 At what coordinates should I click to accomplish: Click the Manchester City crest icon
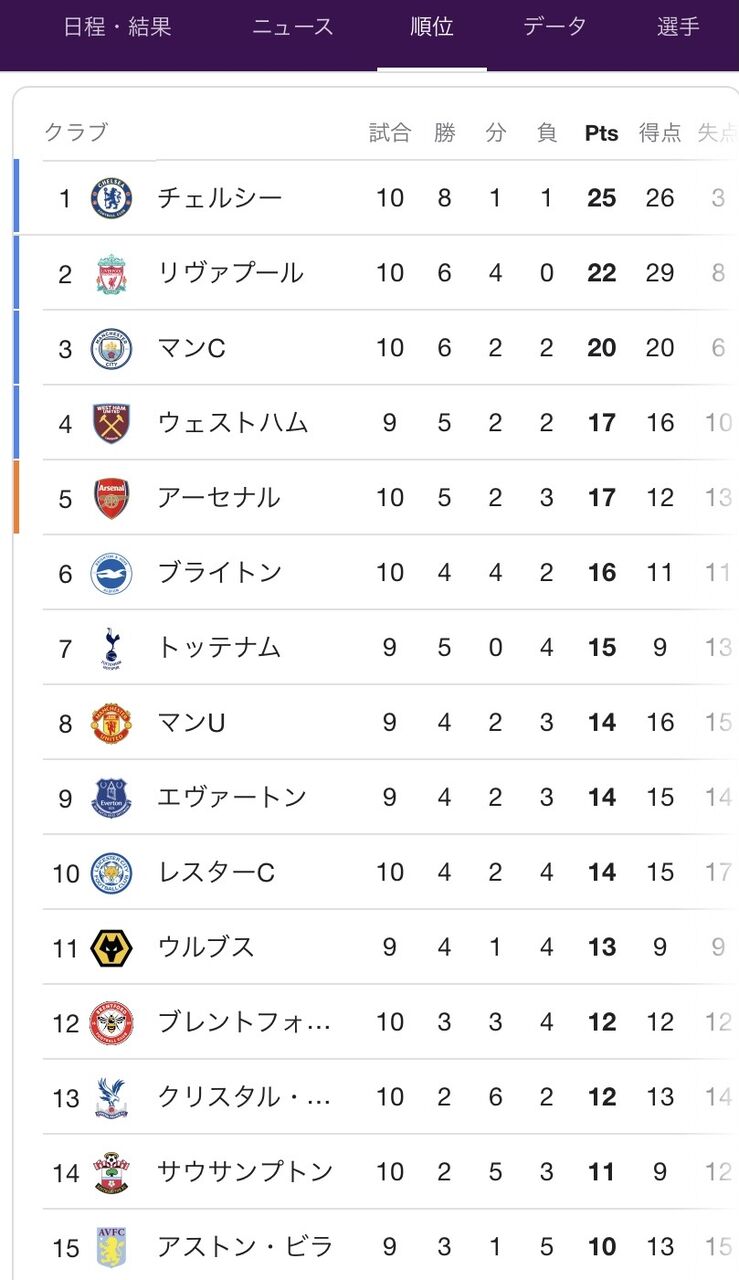111,348
